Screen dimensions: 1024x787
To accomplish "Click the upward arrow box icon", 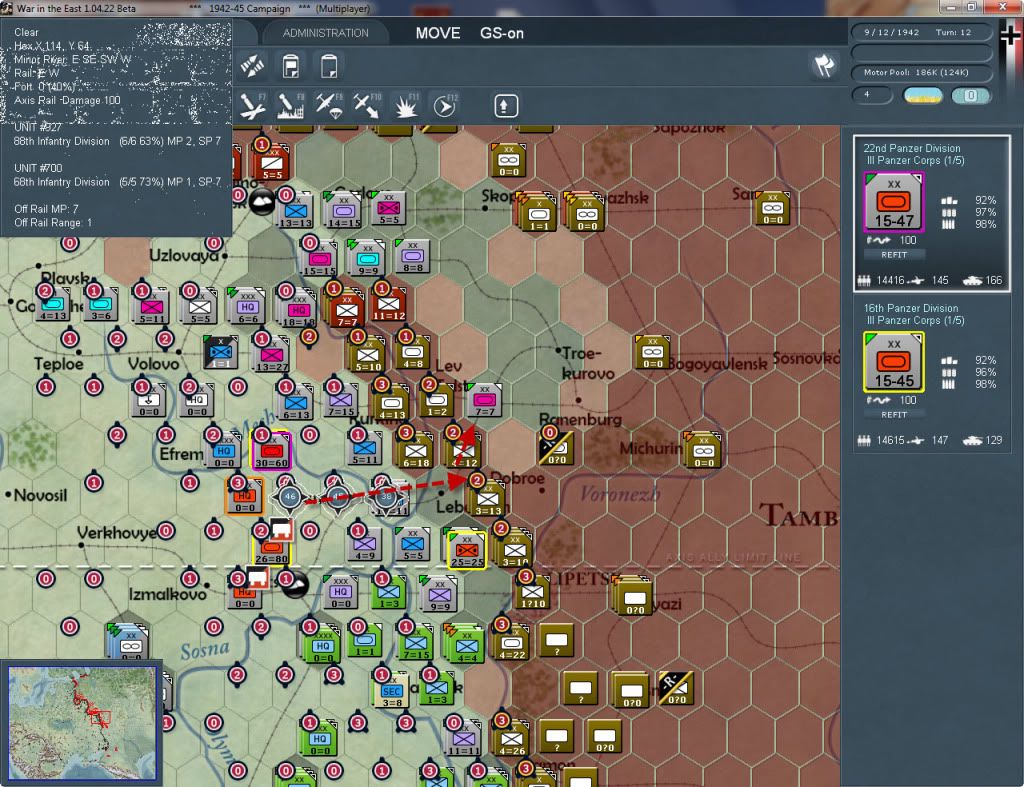I will [505, 106].
